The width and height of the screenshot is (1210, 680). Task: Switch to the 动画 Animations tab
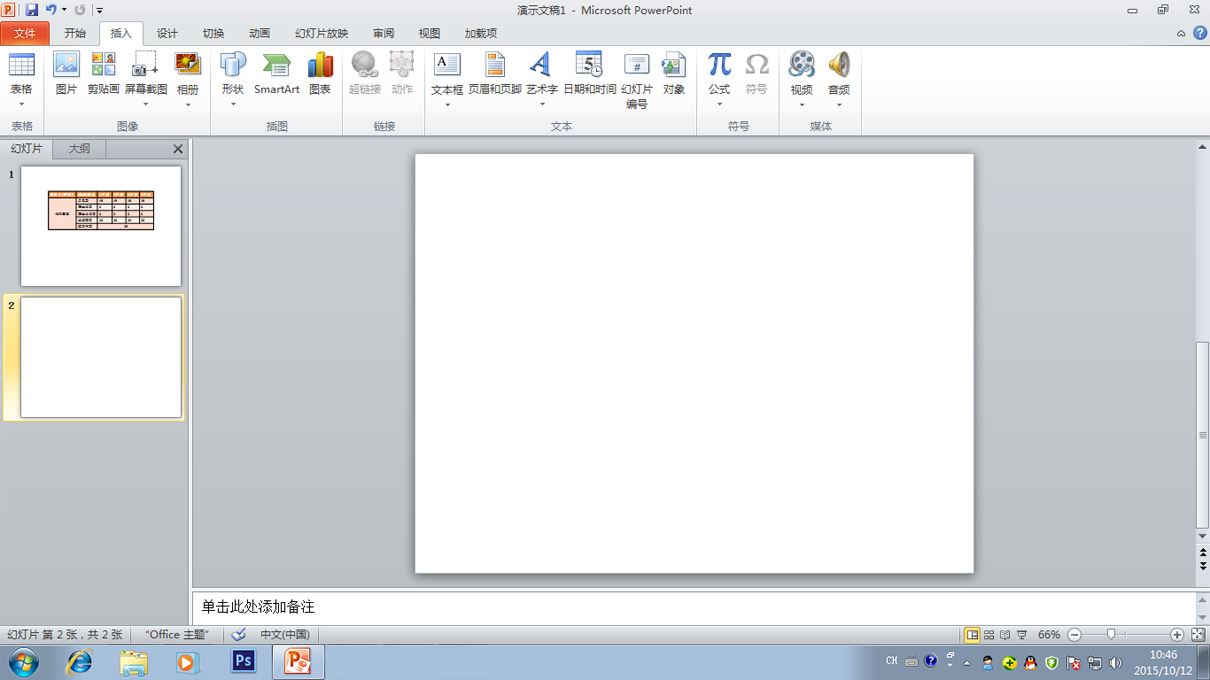pyautogui.click(x=259, y=33)
